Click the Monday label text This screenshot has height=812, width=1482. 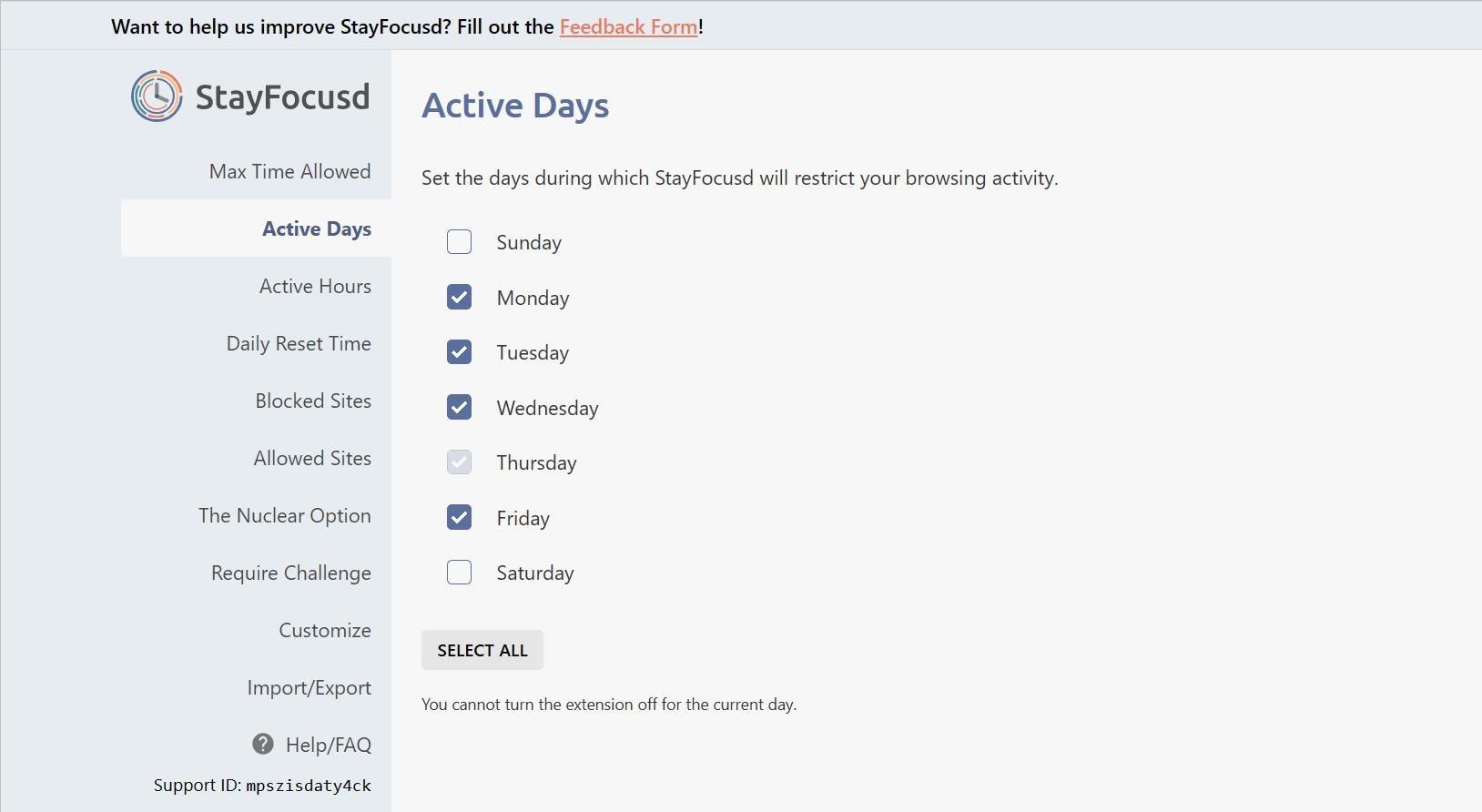[x=533, y=298]
